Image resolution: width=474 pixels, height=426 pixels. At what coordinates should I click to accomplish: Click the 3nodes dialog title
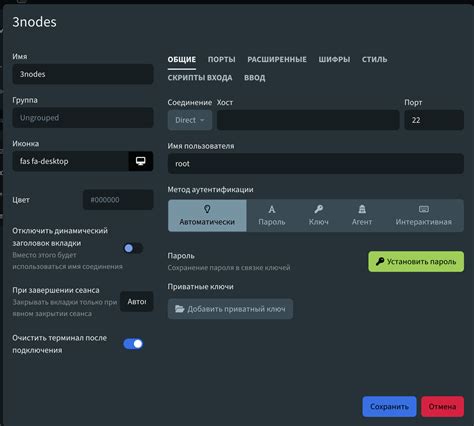click(x=34, y=22)
